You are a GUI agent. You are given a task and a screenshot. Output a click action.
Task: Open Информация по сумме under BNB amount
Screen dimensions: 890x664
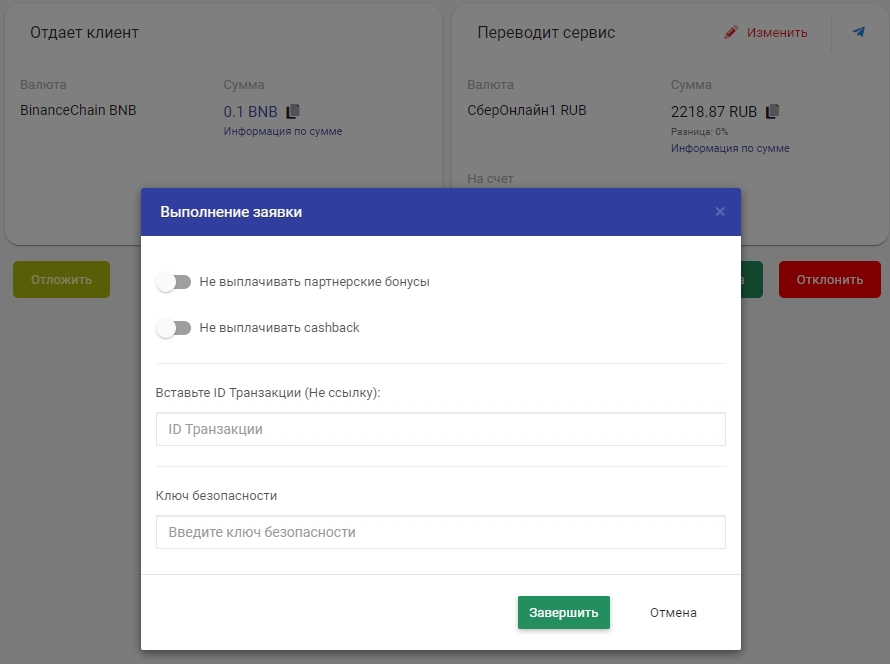283,131
